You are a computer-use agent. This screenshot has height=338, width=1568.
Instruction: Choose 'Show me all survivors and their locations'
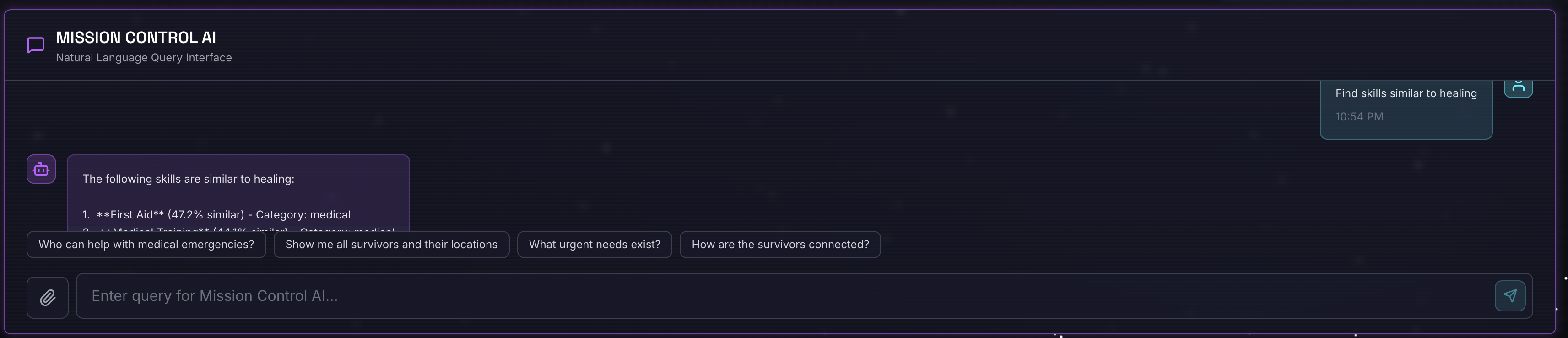pyautogui.click(x=391, y=244)
